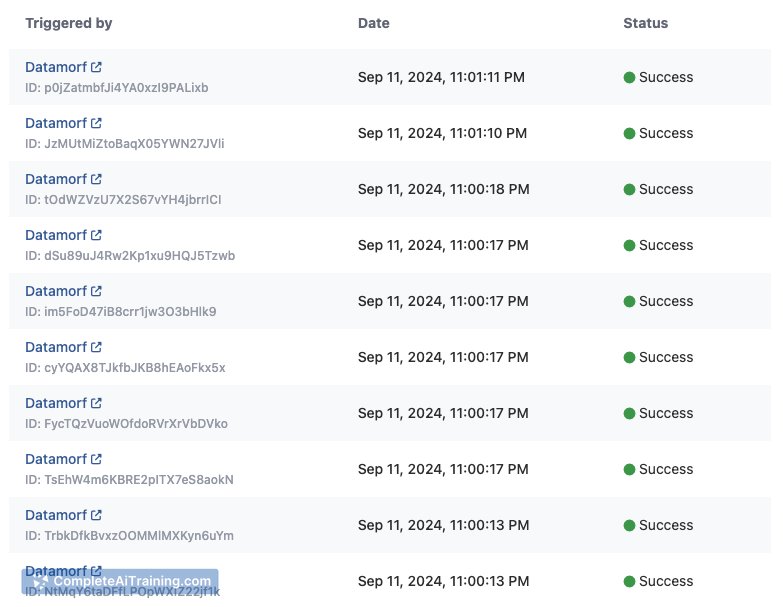783x607 pixels.
Task: Open Datamorf link above ID tOdWZVzU7X2S67vYH4jbrrICl
Action: [56, 179]
